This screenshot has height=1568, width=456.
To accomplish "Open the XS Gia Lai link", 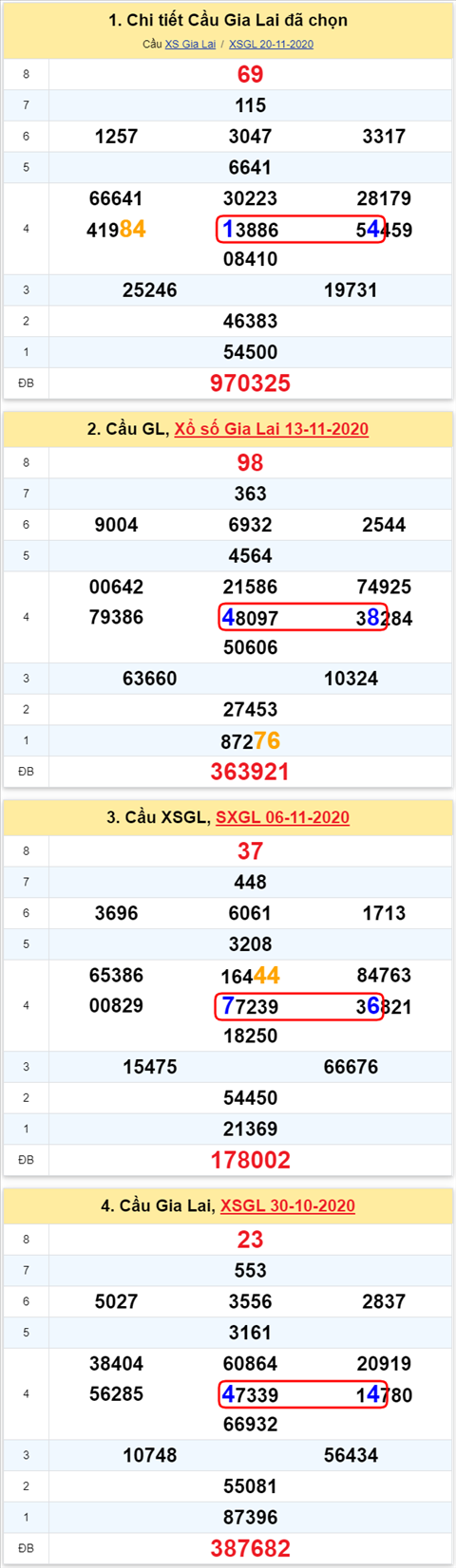I will [x=190, y=44].
